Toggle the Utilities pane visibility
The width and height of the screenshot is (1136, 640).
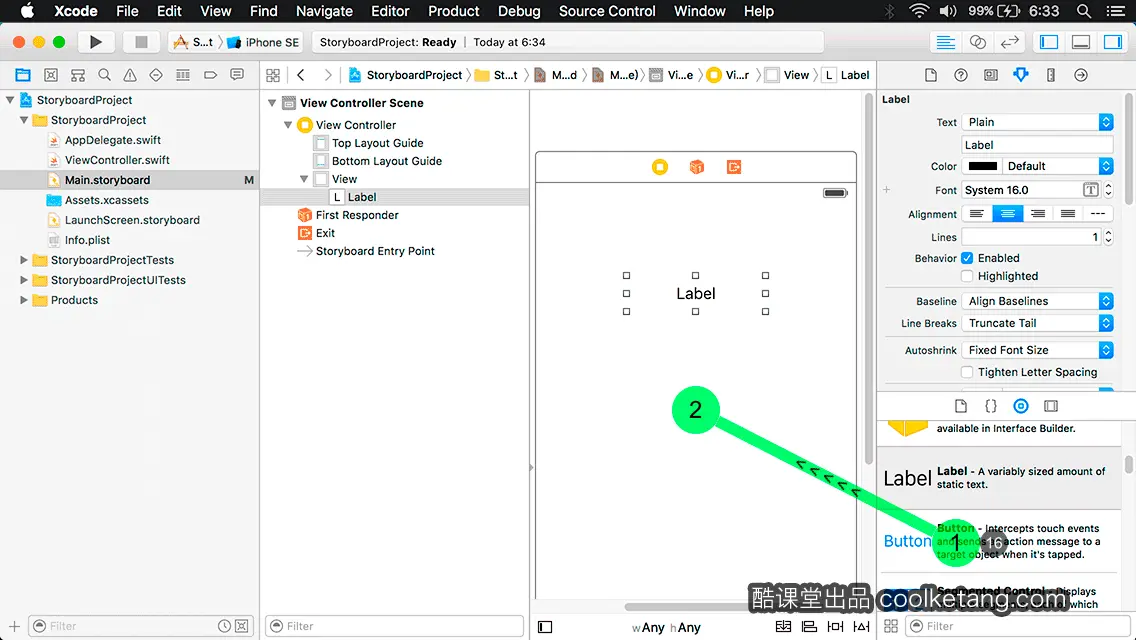coord(1112,42)
